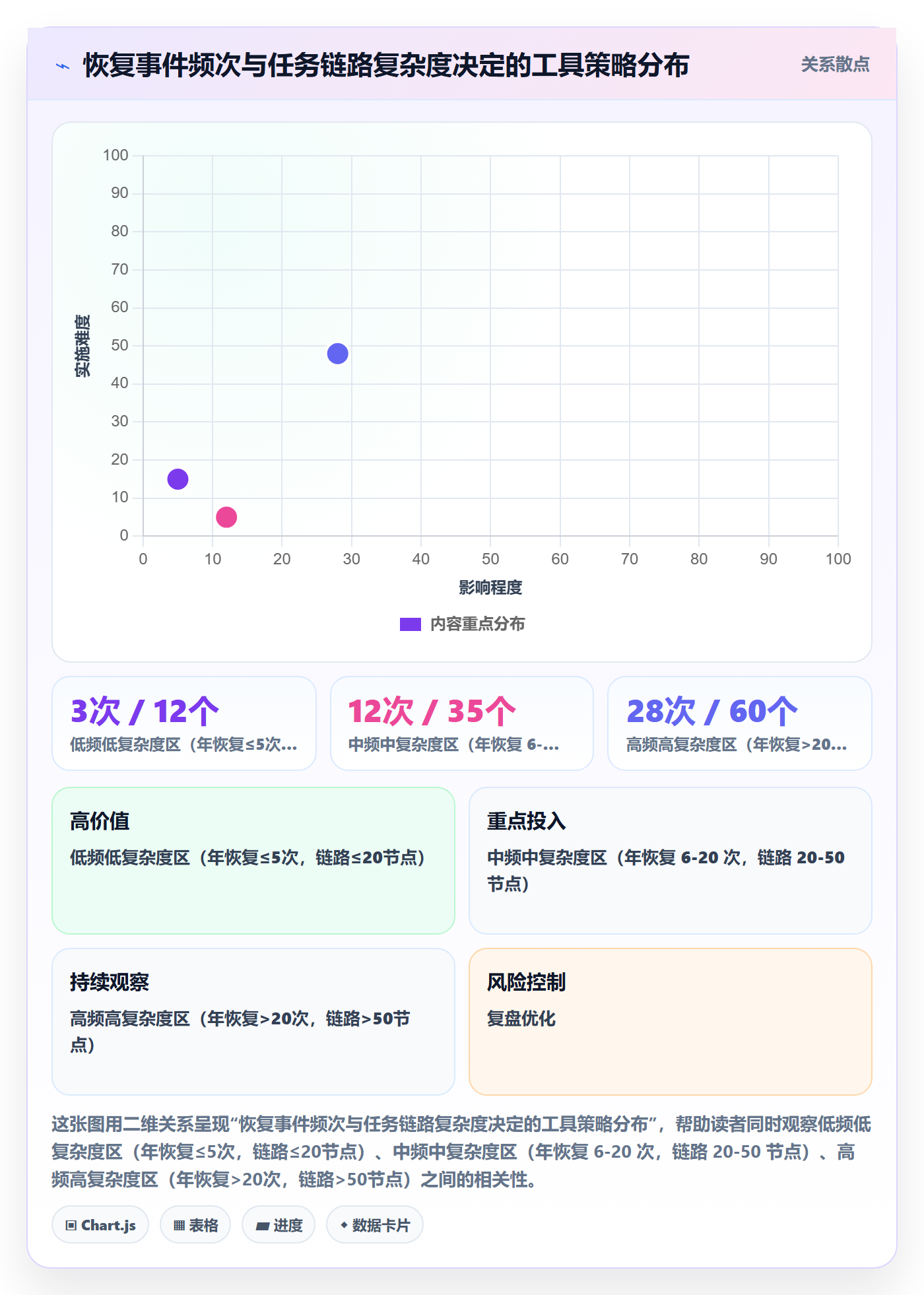Open the 持续观察 quadrant card
This screenshot has height=1295, width=924.
(x=253, y=1022)
